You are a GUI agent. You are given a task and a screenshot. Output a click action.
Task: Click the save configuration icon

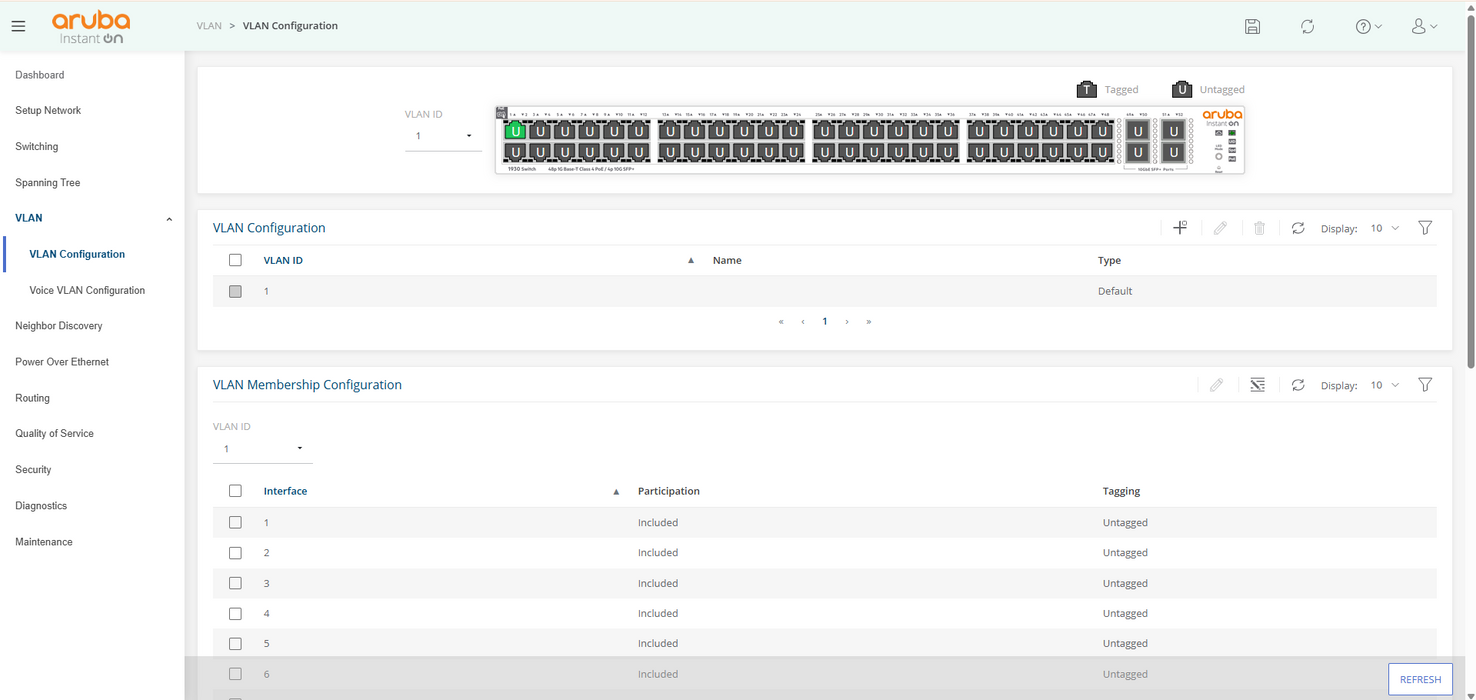pyautogui.click(x=1252, y=27)
